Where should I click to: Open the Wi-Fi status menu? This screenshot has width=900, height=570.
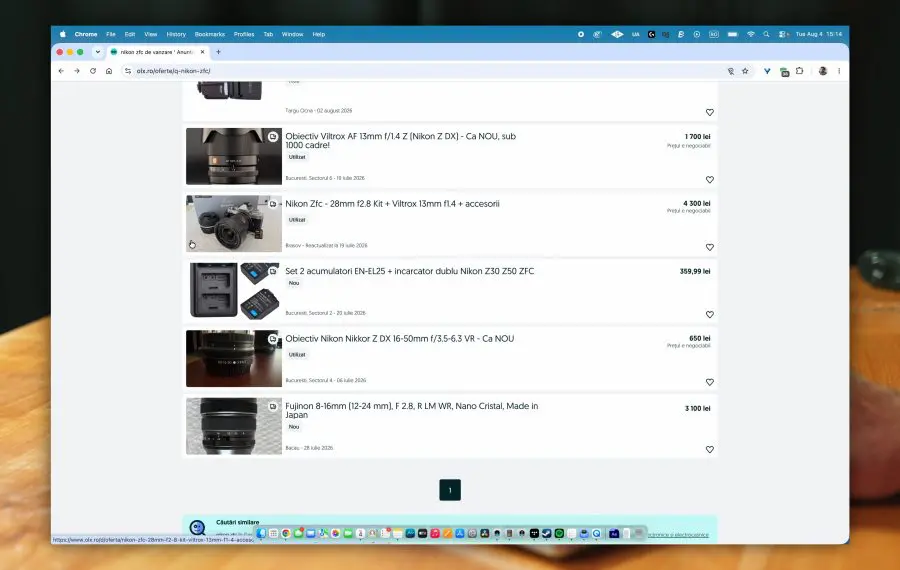click(x=751, y=34)
